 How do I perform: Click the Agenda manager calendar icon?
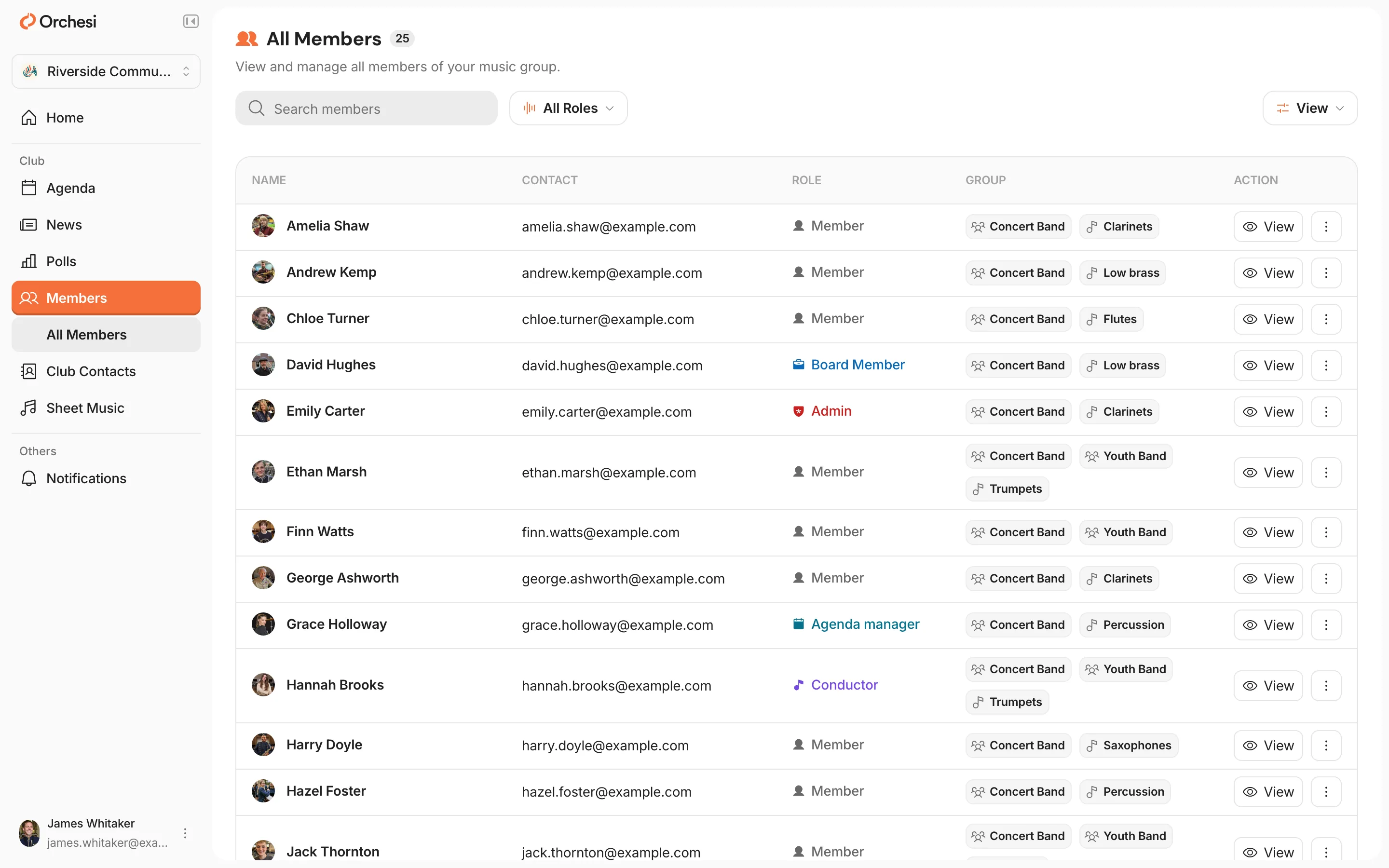tap(798, 624)
